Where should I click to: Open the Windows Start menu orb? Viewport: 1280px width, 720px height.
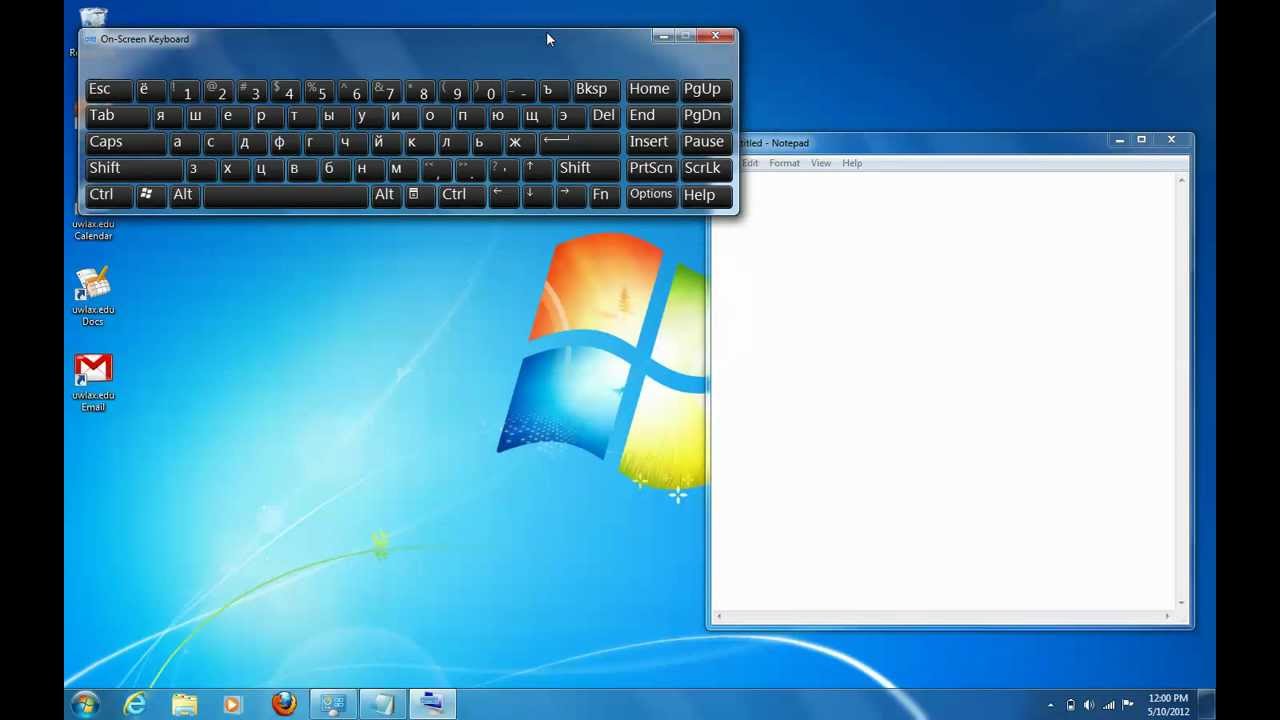click(x=85, y=704)
